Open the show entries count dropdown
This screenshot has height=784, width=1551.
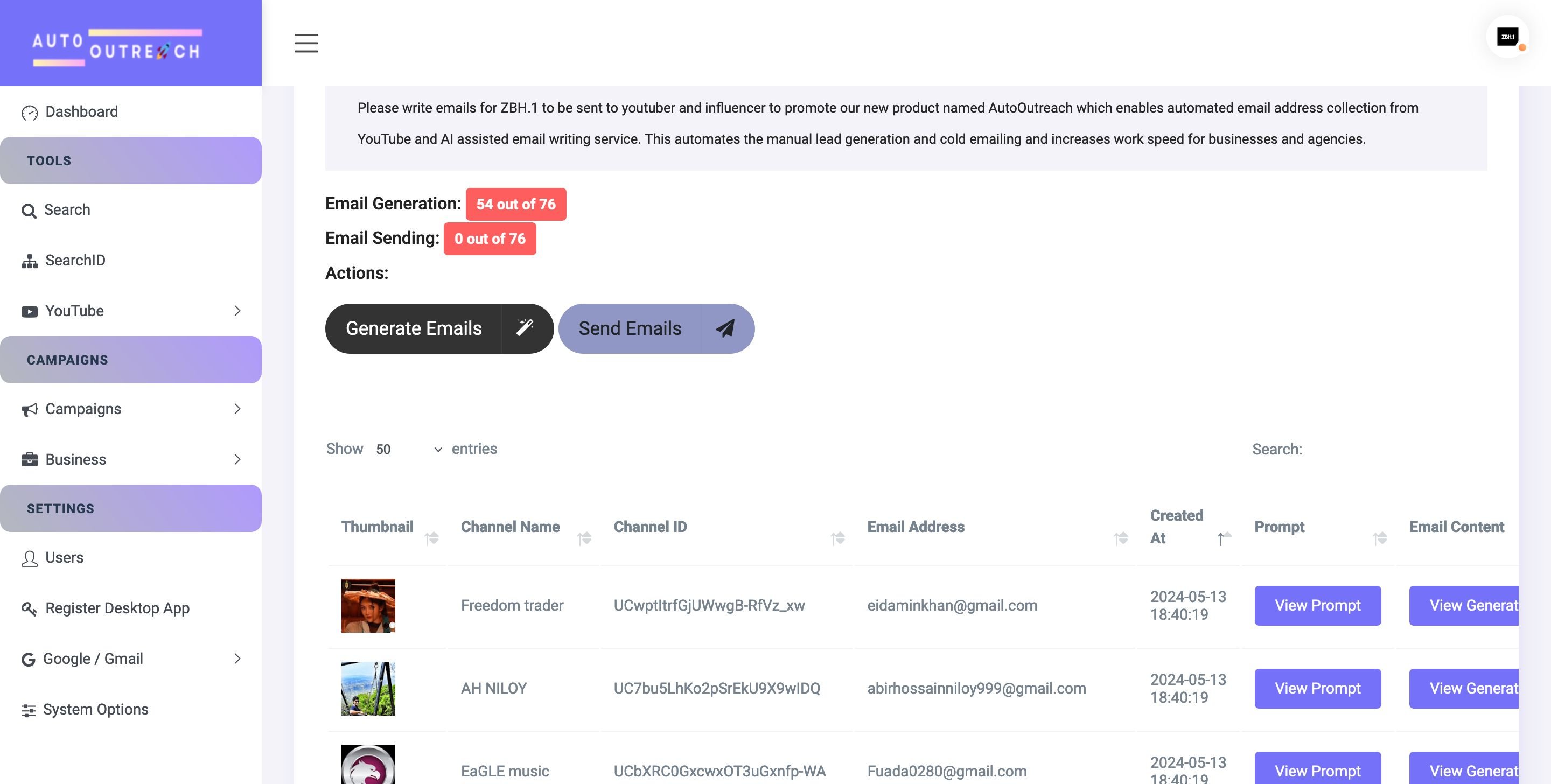point(409,449)
